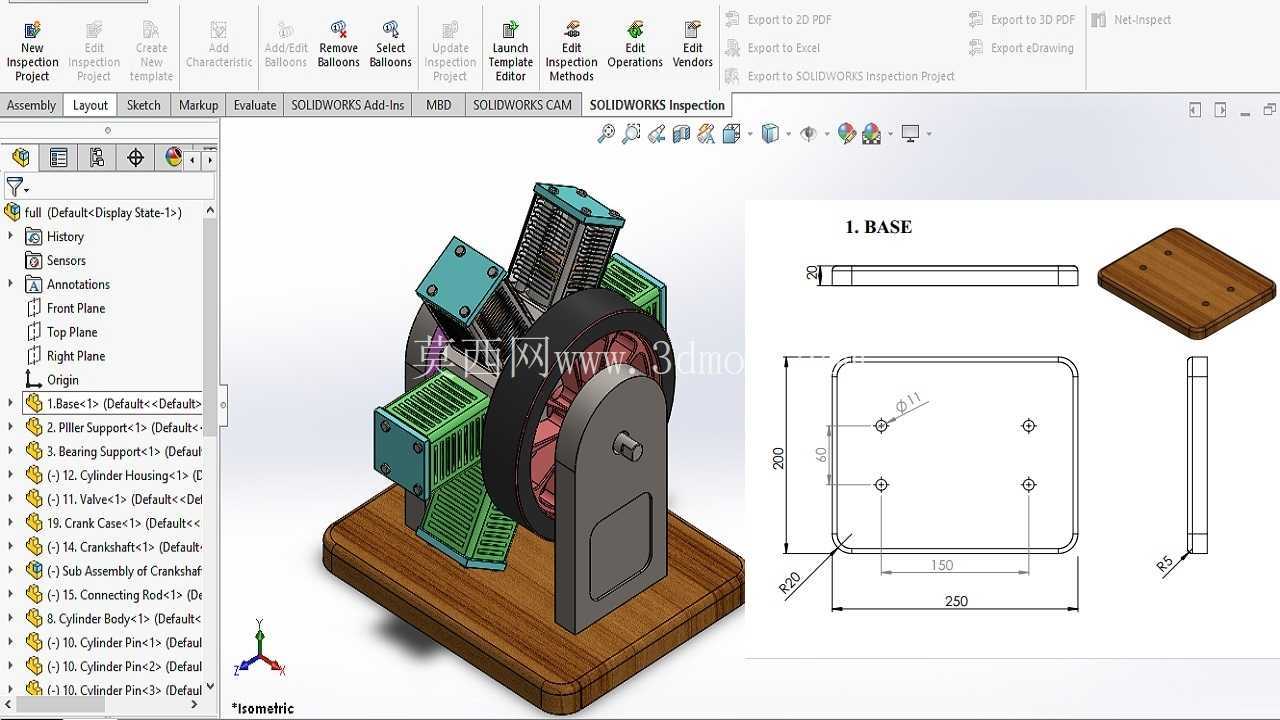Click Export to SOLIDWORKS Inspection Project
This screenshot has width=1280, height=720.
[840, 76]
